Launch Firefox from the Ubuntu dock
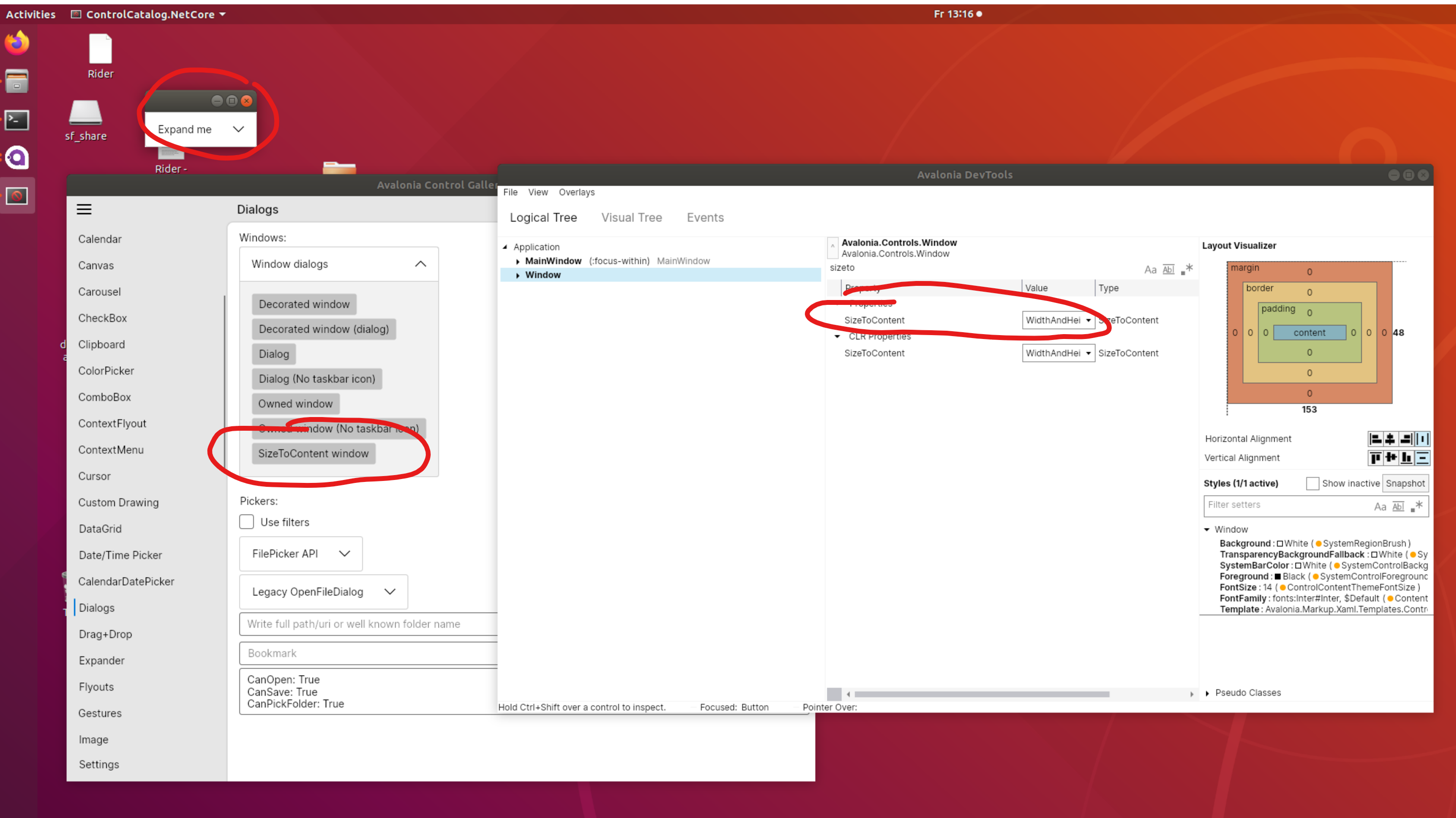The image size is (1456, 818). click(17, 43)
